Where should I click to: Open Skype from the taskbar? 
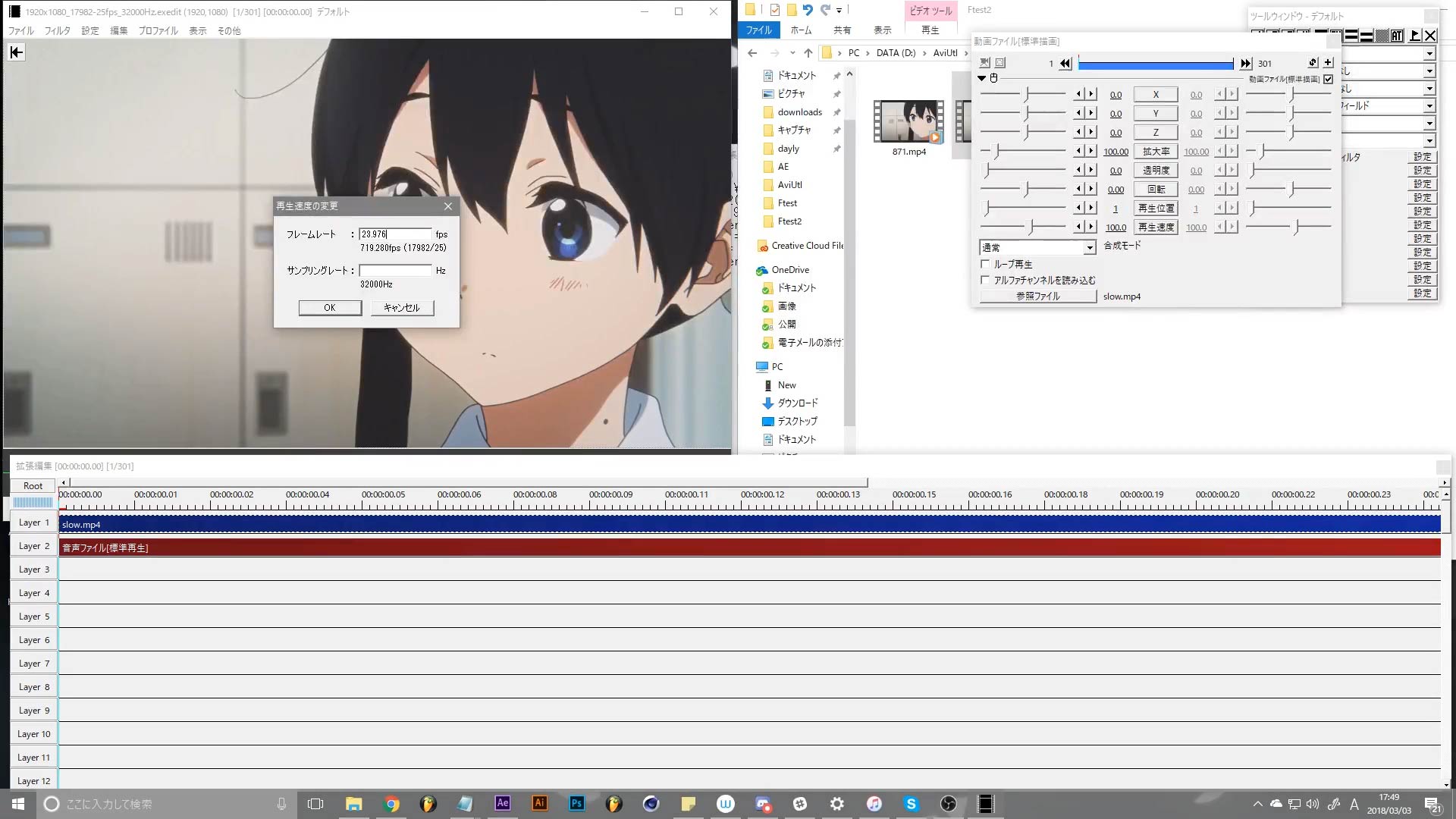tap(911, 804)
